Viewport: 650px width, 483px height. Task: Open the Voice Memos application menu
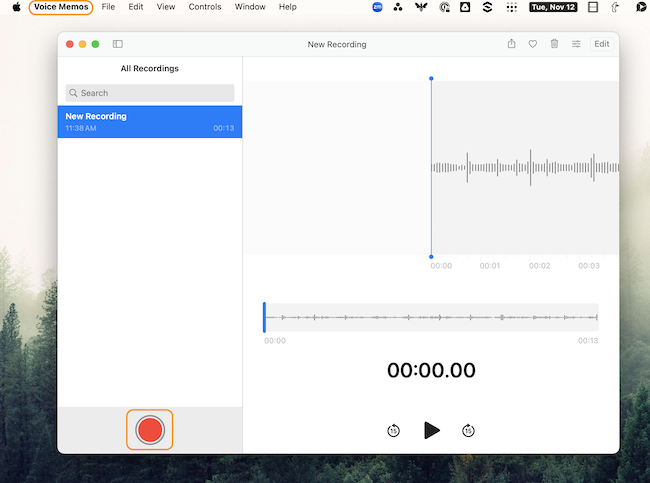[61, 7]
